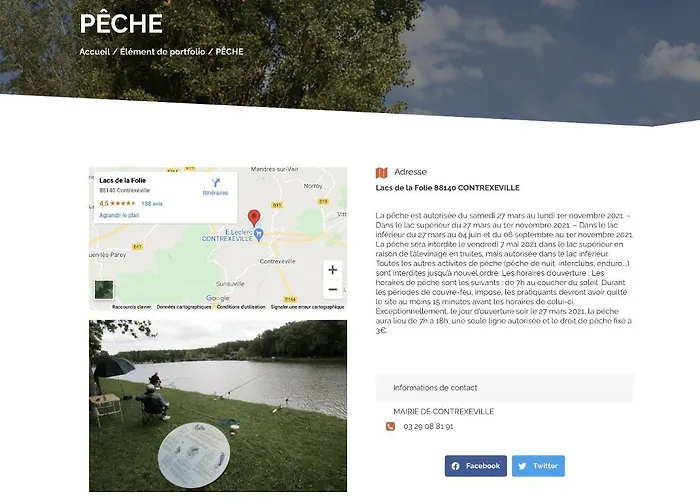Screen dimensions: 700x500
Task: Open the Élément de portfolio breadcrumb
Action: pos(162,52)
